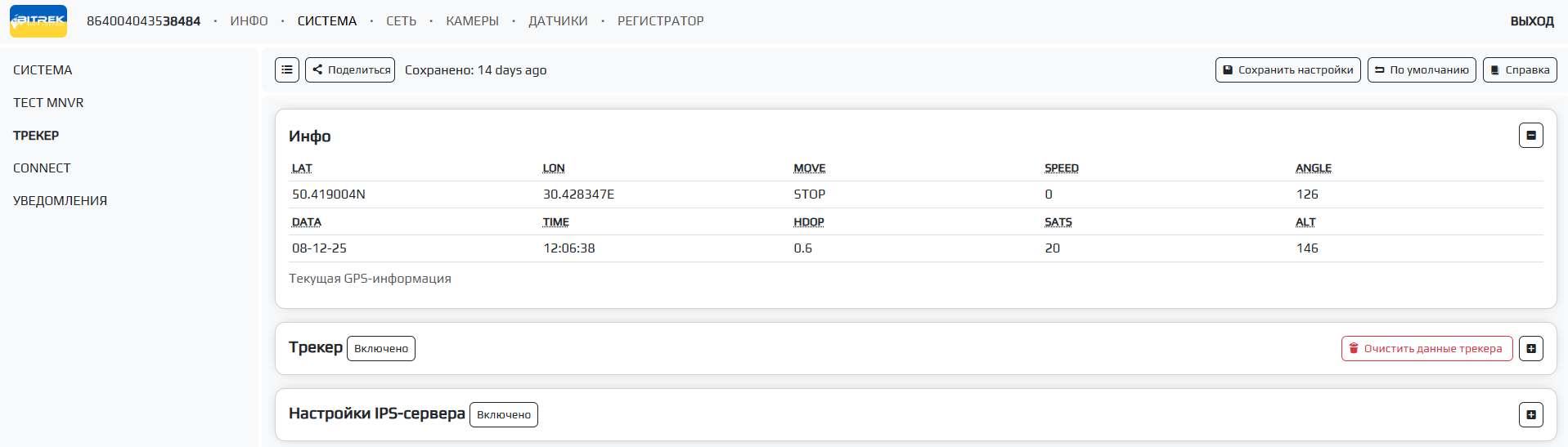Click the Поделиться share button
The width and height of the screenshot is (1568, 447).
pos(350,70)
